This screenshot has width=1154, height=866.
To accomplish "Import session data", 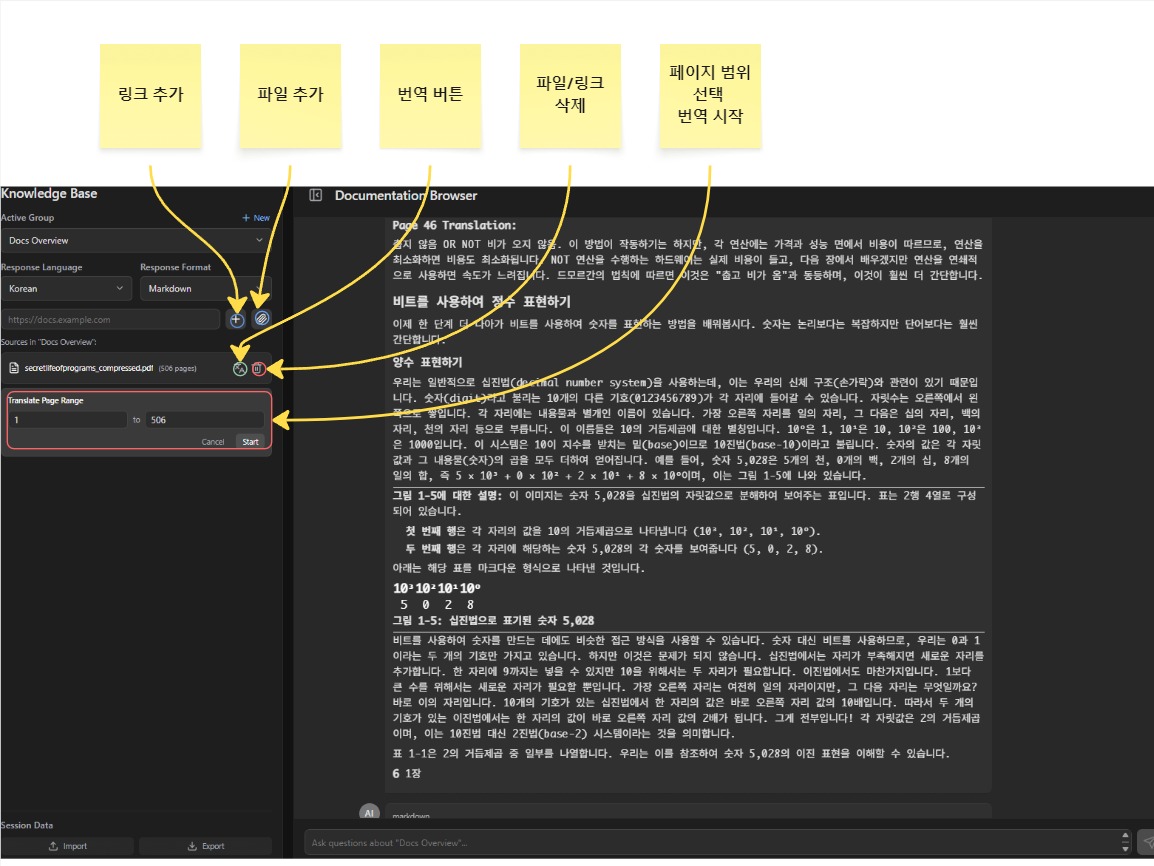I will 68,846.
